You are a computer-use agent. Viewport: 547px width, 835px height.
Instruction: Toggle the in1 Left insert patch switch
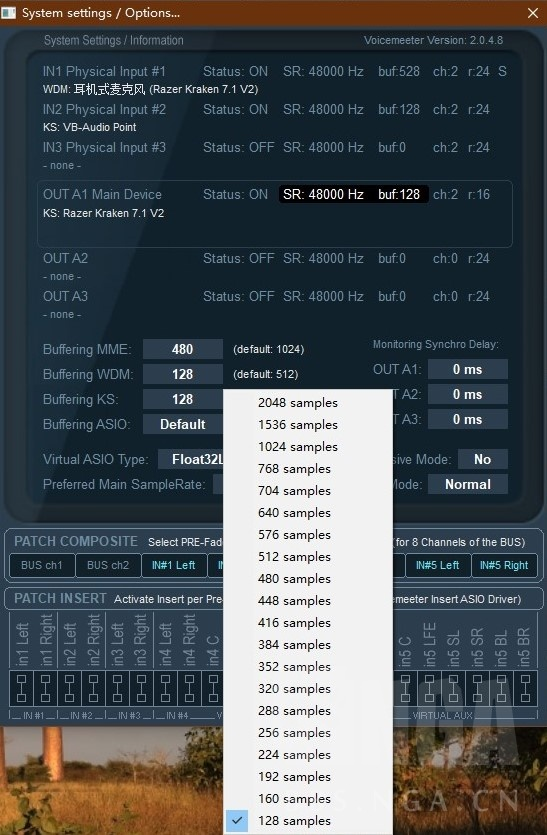[x=21, y=688]
